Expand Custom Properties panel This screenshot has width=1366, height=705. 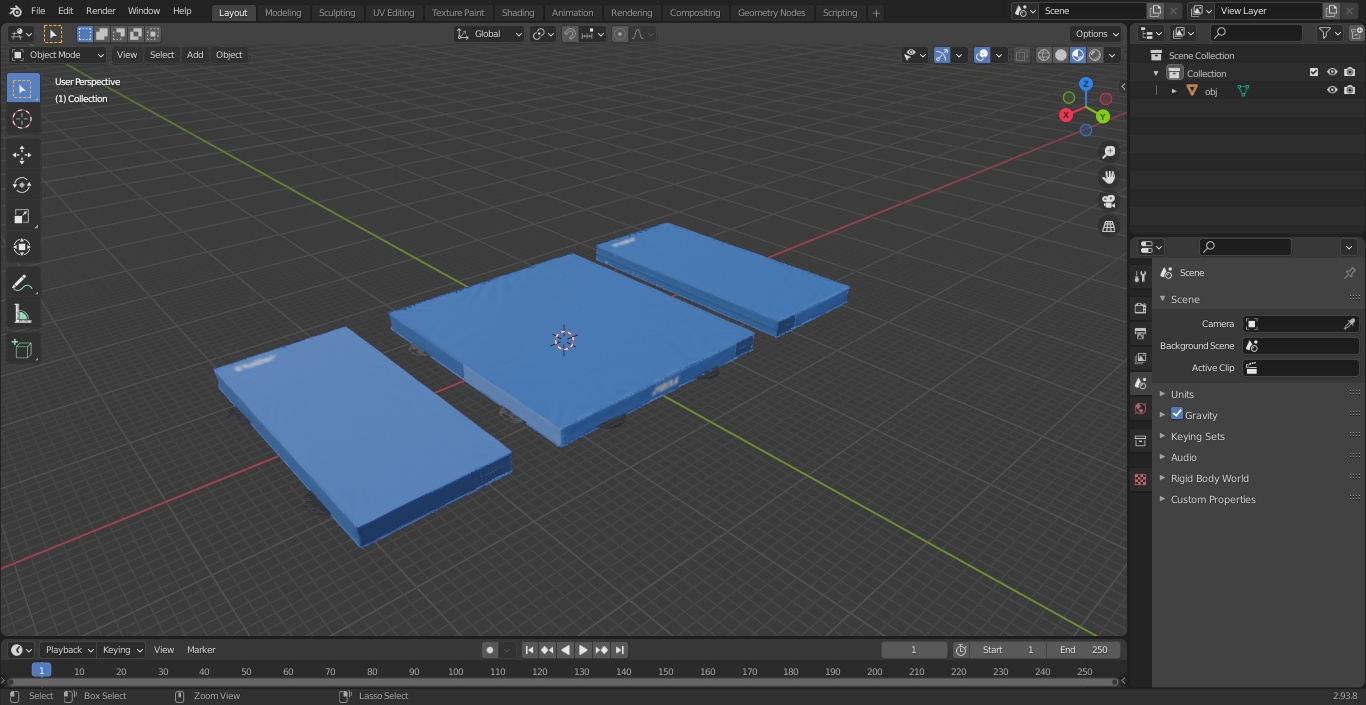click(1212, 499)
